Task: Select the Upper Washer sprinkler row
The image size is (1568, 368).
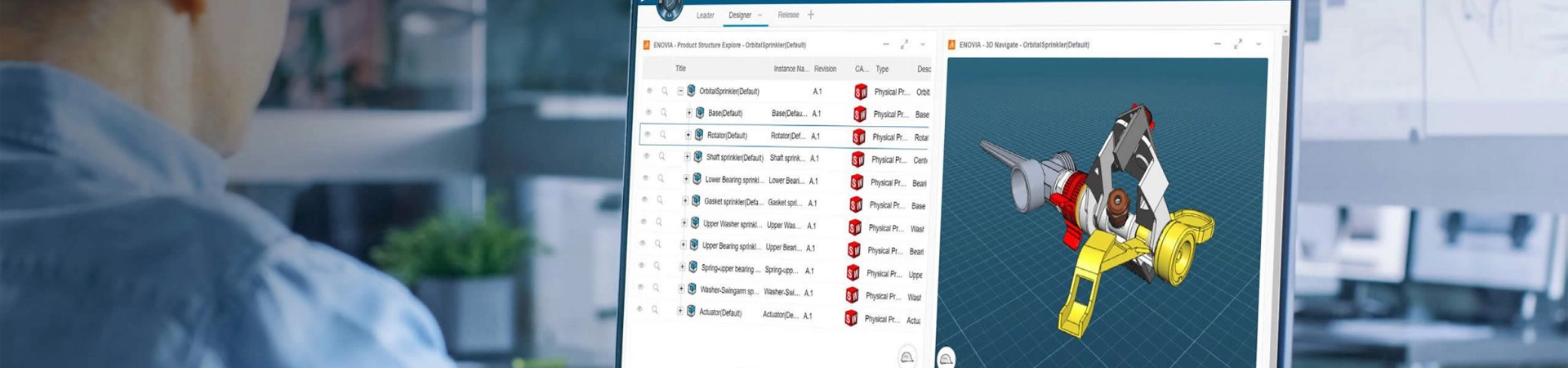Action: (782, 225)
